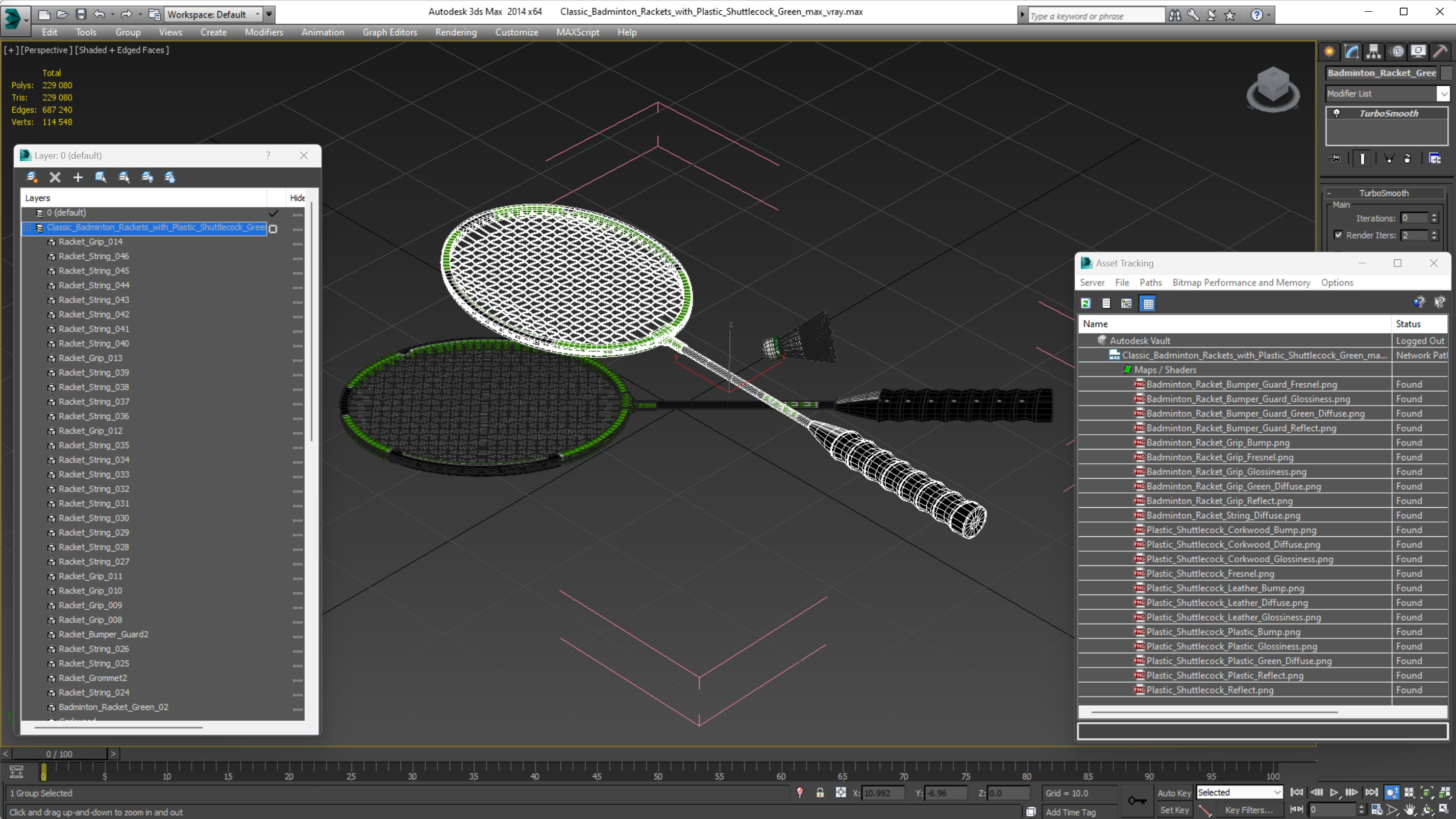Click the Time Configuration icon
Image resolution: width=1456 pixels, height=819 pixels.
1376,810
